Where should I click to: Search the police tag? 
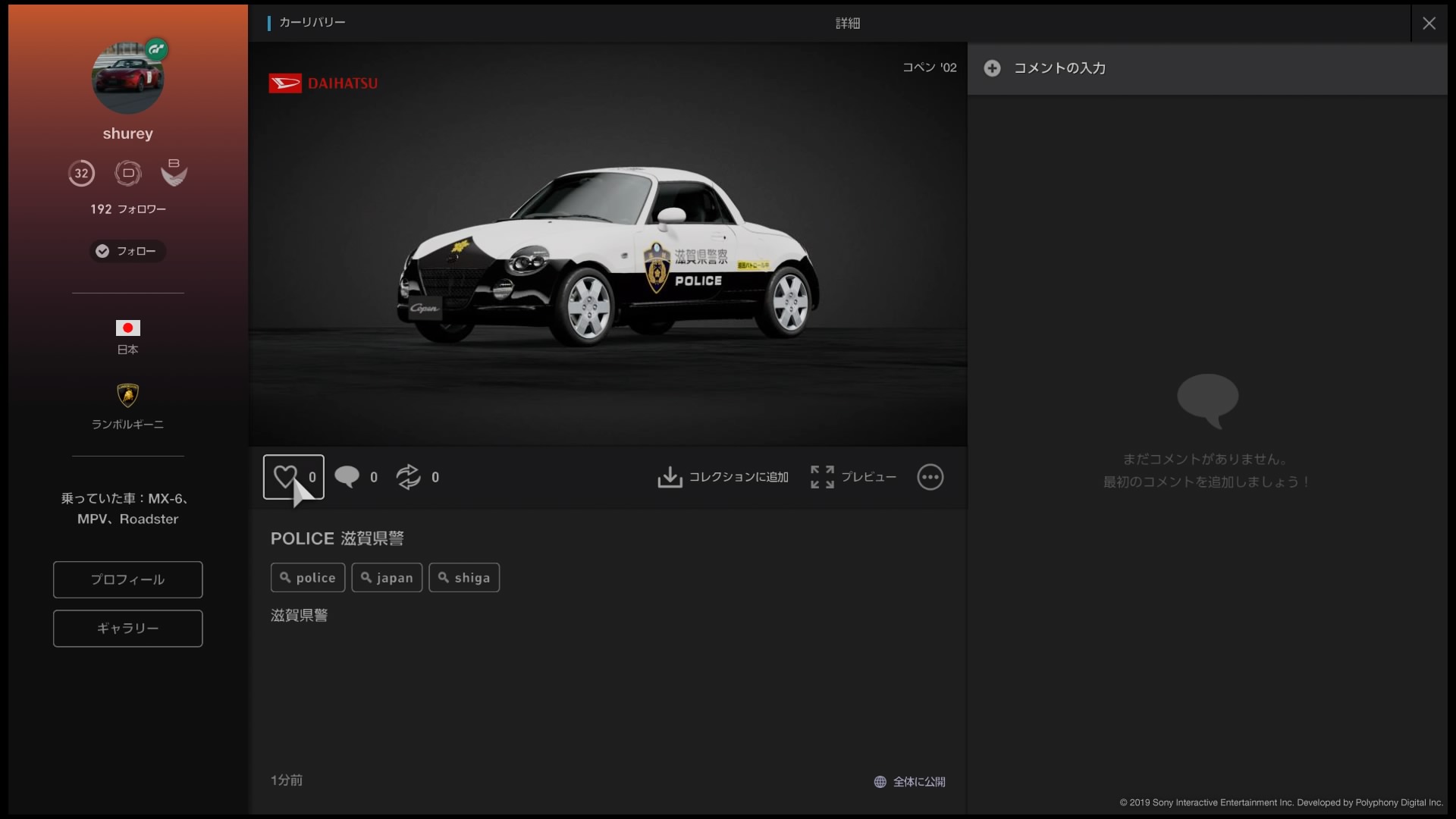click(x=308, y=577)
